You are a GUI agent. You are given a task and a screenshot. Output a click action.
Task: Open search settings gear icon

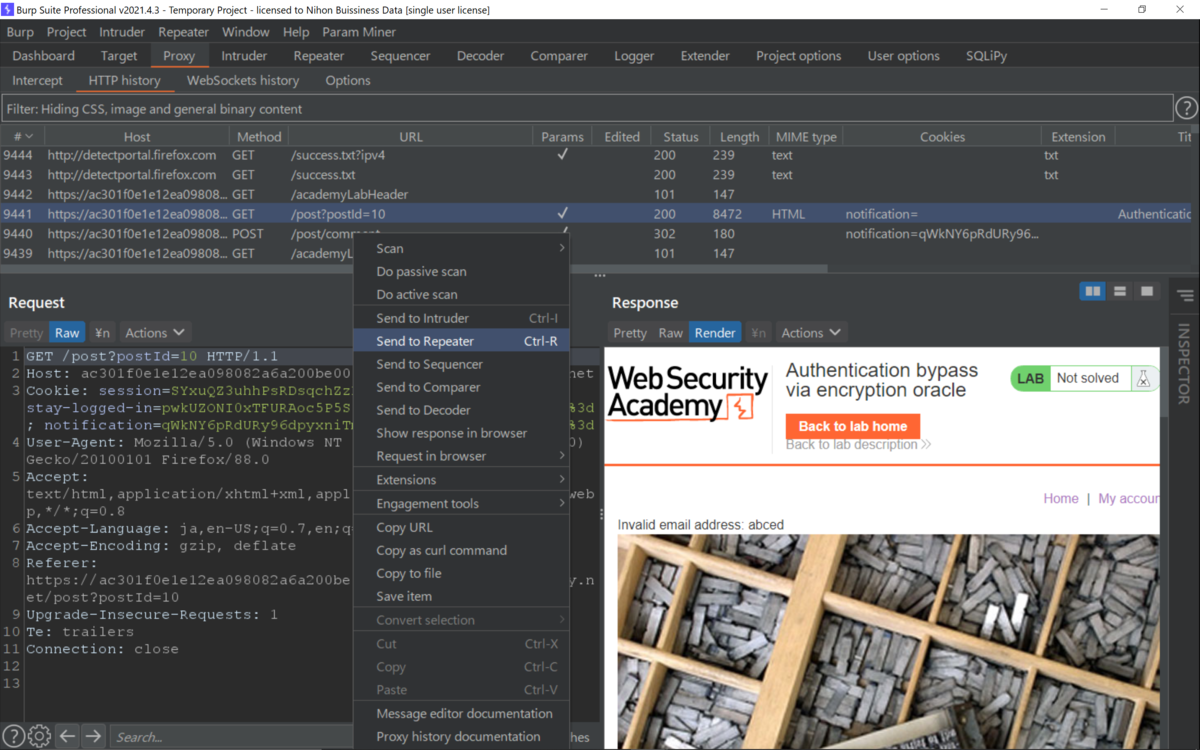point(39,736)
